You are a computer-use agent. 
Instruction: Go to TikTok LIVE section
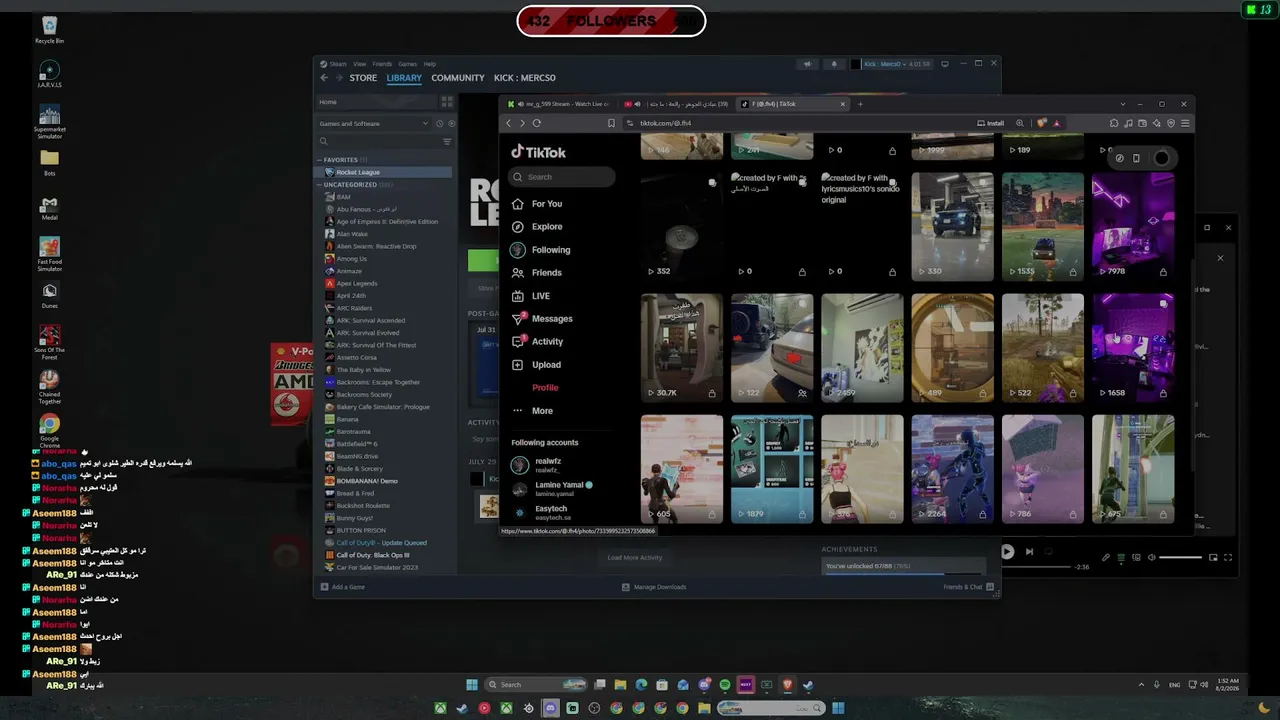[531, 296]
